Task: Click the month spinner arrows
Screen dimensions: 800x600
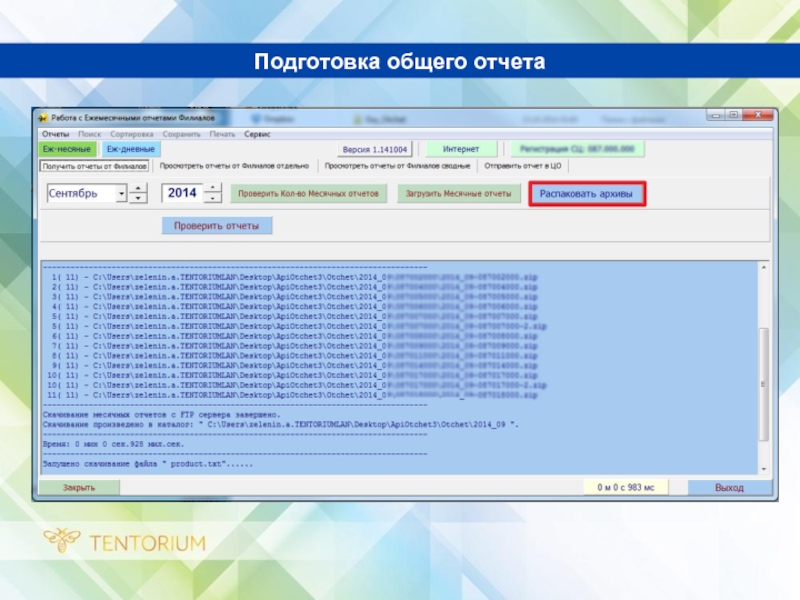Action: point(139,193)
